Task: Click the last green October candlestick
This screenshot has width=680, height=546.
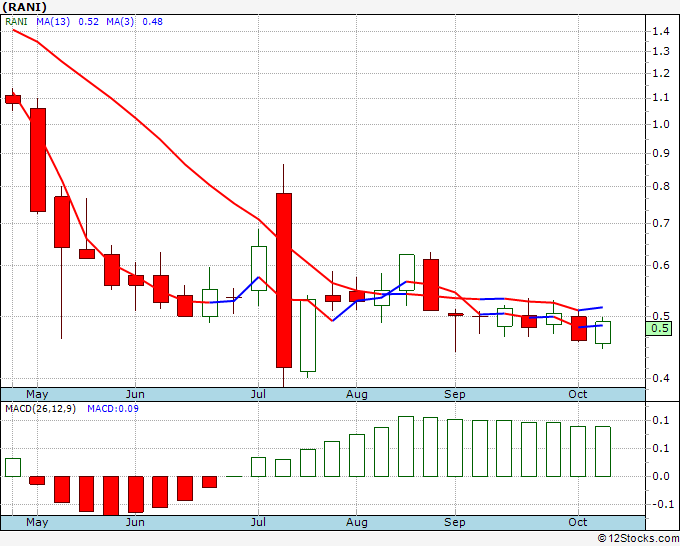Action: [603, 332]
